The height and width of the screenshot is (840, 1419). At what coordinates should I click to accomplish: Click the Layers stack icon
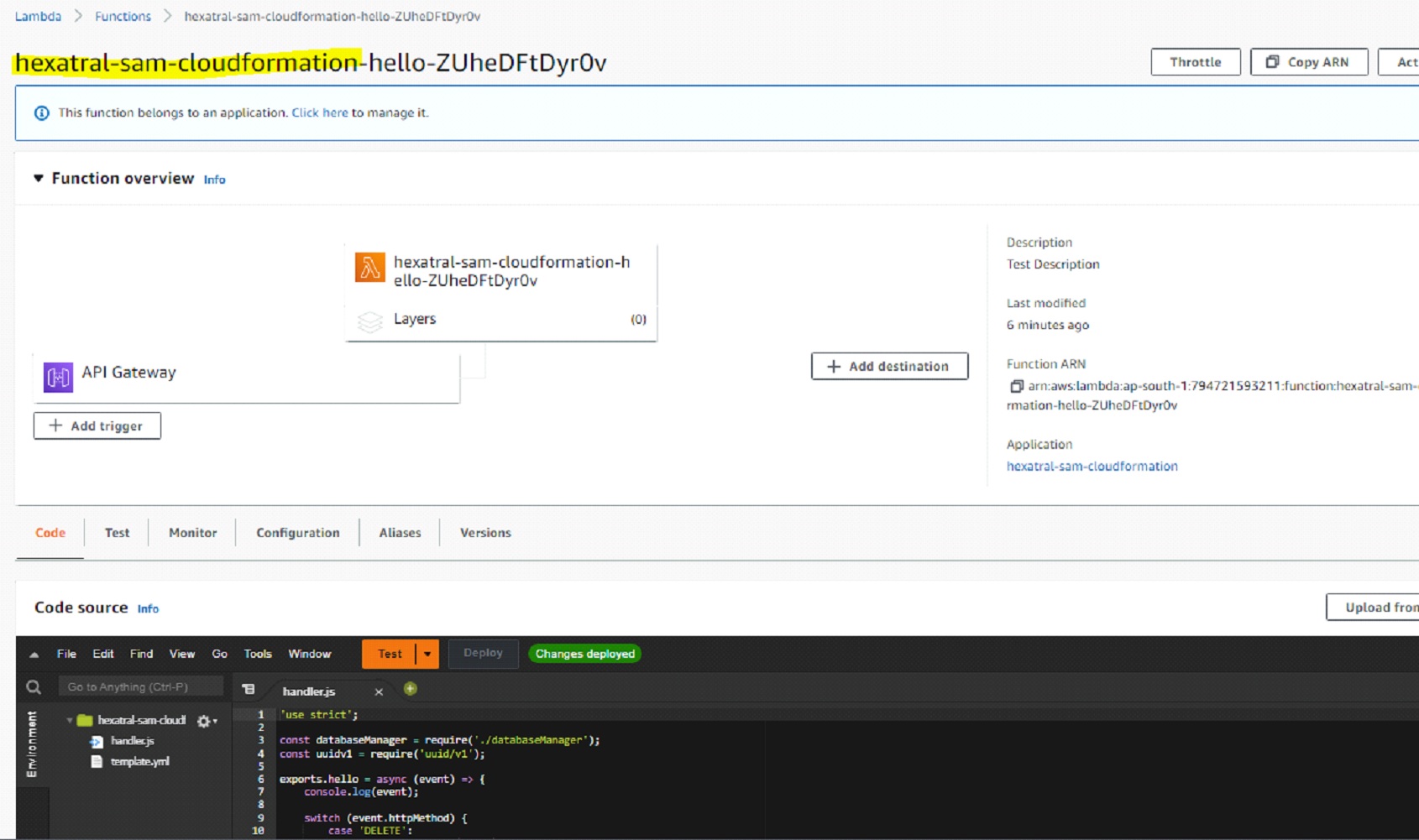coord(369,321)
